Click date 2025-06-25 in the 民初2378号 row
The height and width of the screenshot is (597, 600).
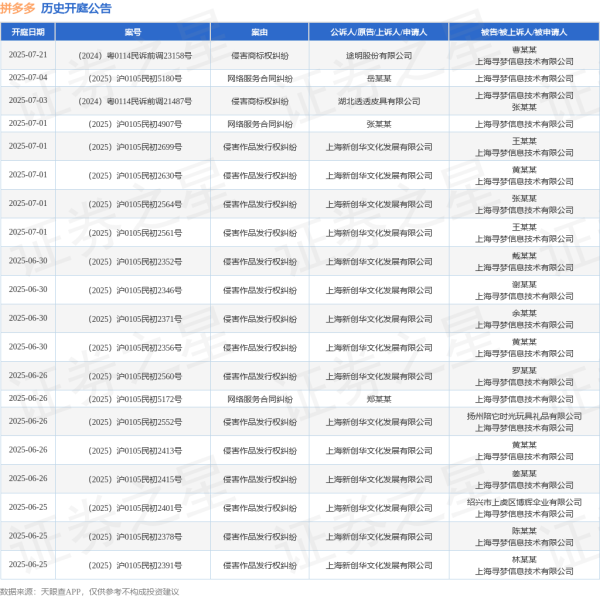(28, 536)
